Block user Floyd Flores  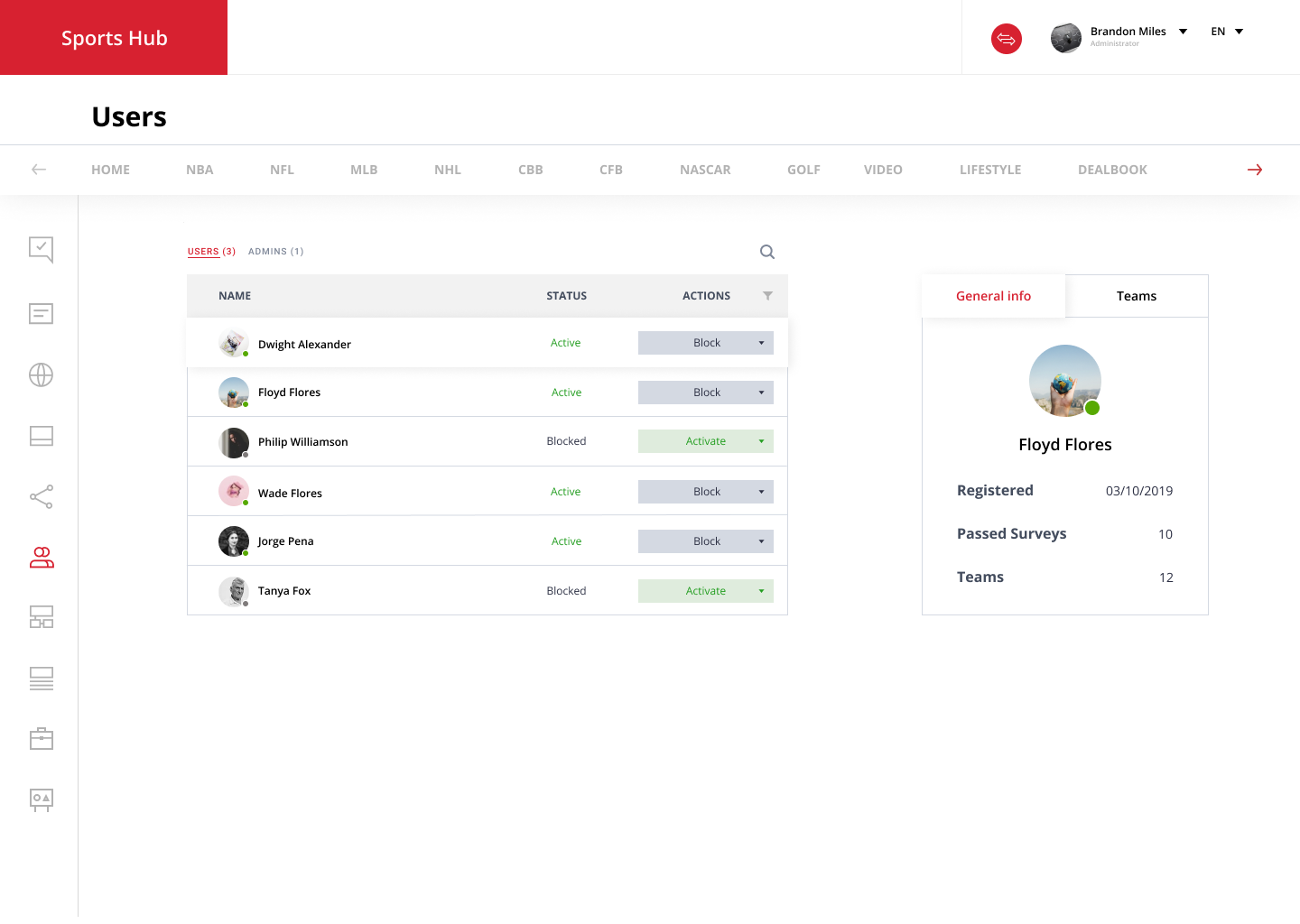[x=706, y=393]
